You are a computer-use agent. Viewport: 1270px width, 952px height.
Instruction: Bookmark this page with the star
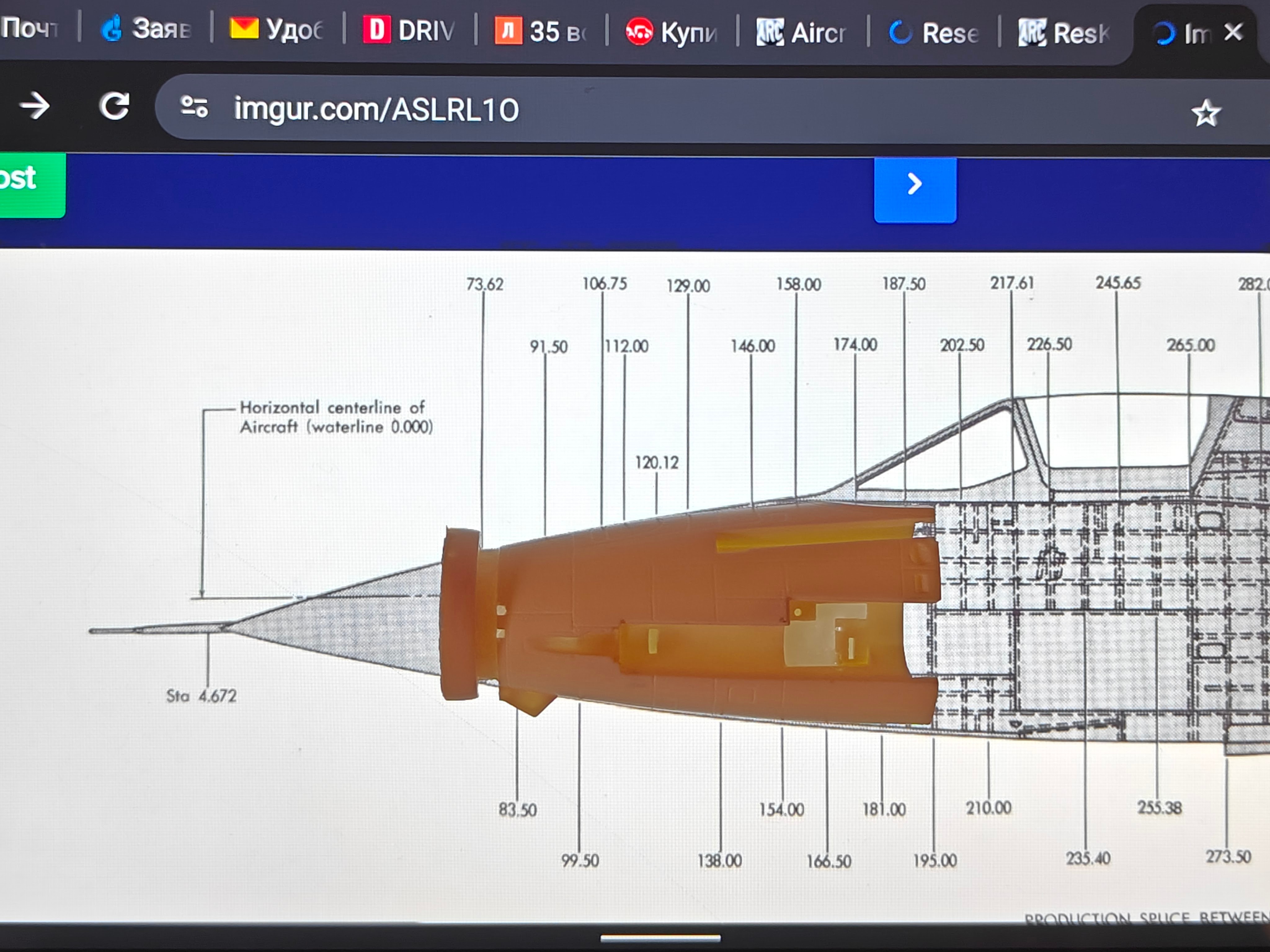(x=1205, y=113)
